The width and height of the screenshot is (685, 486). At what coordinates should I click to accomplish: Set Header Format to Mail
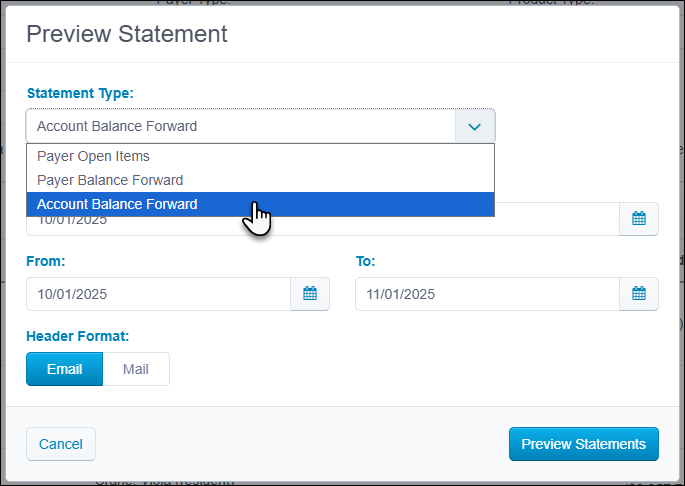[136, 369]
